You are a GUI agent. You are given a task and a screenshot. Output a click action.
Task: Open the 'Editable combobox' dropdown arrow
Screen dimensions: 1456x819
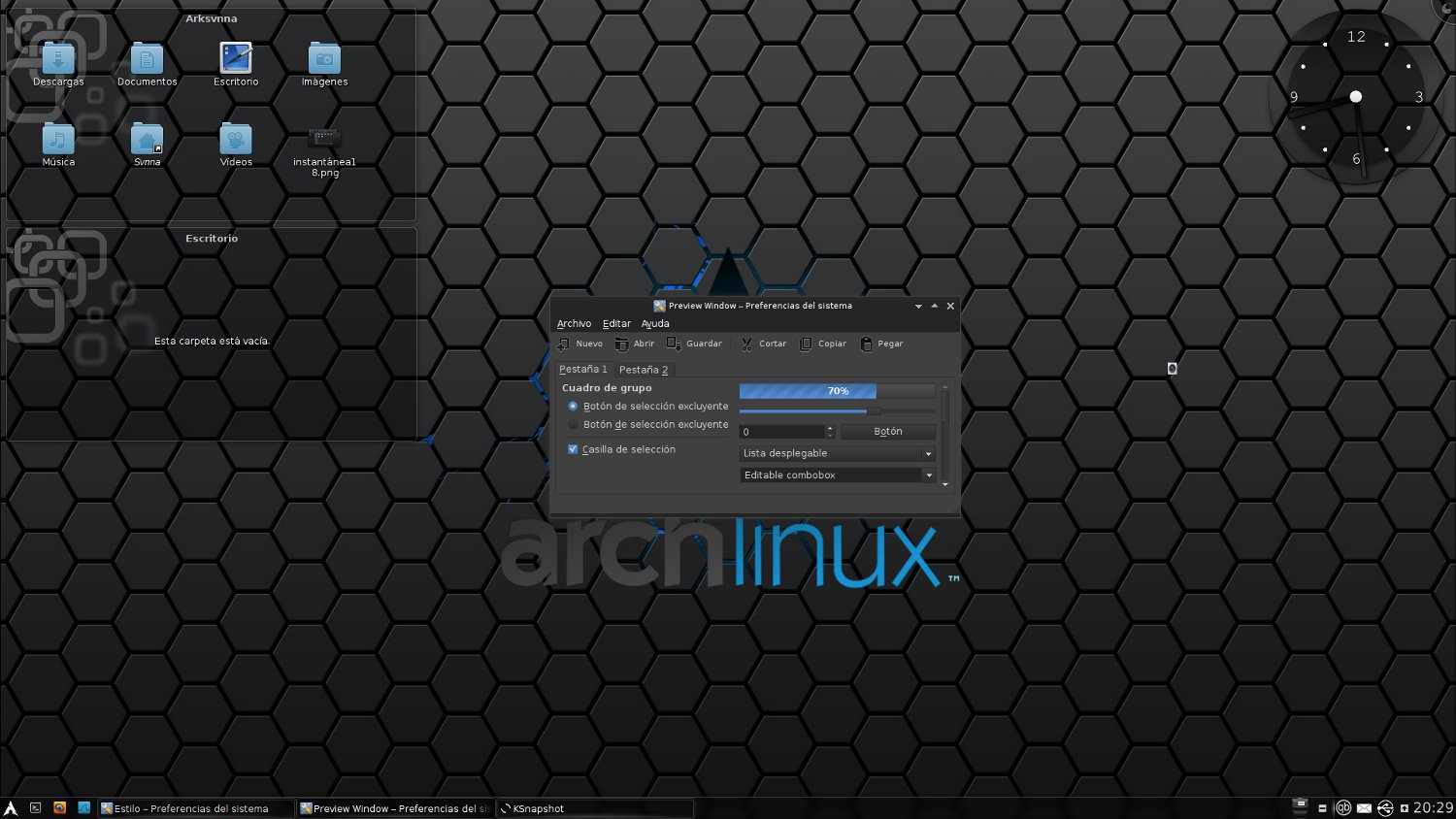[x=929, y=475]
